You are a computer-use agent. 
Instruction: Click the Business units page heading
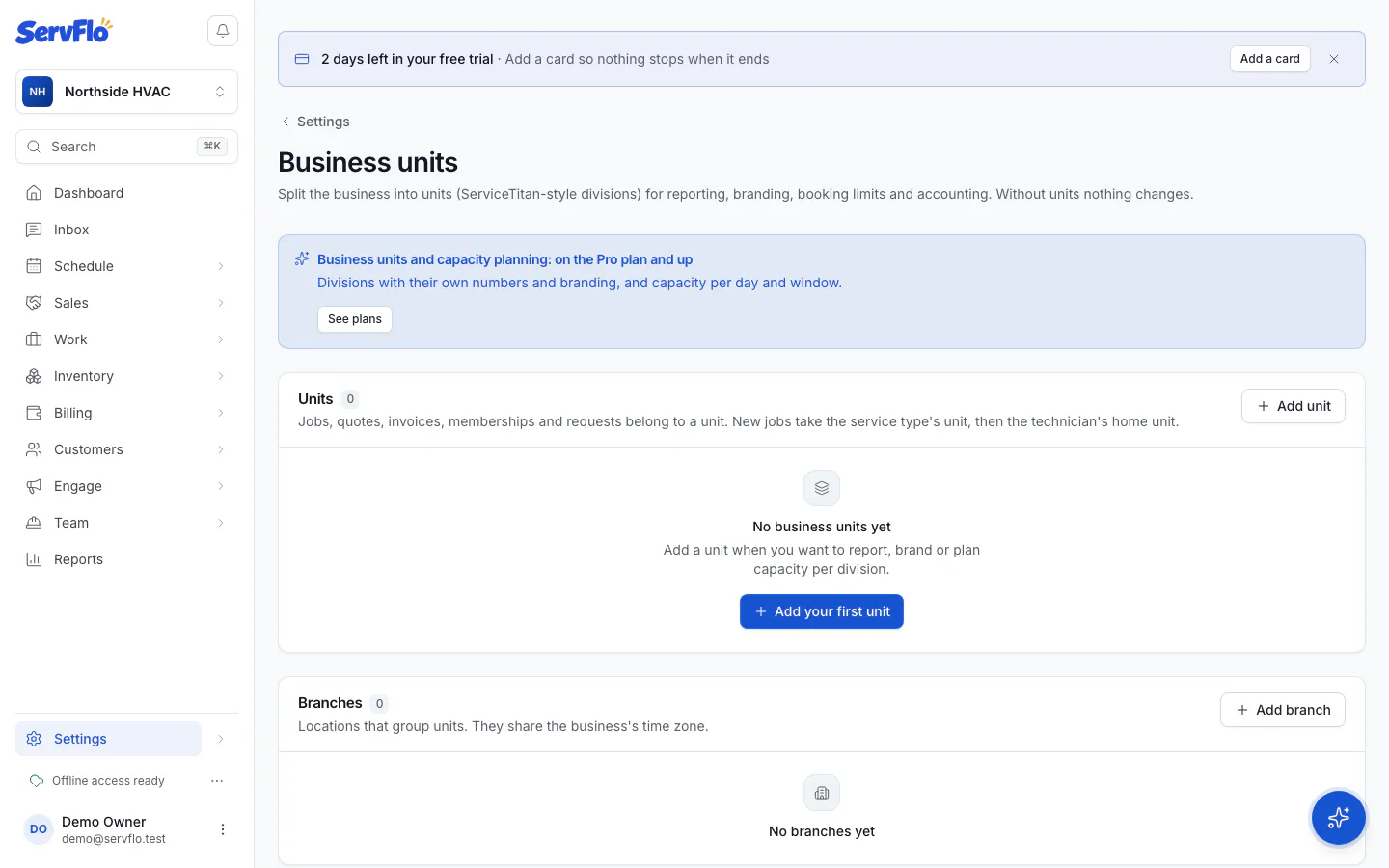pos(368,162)
